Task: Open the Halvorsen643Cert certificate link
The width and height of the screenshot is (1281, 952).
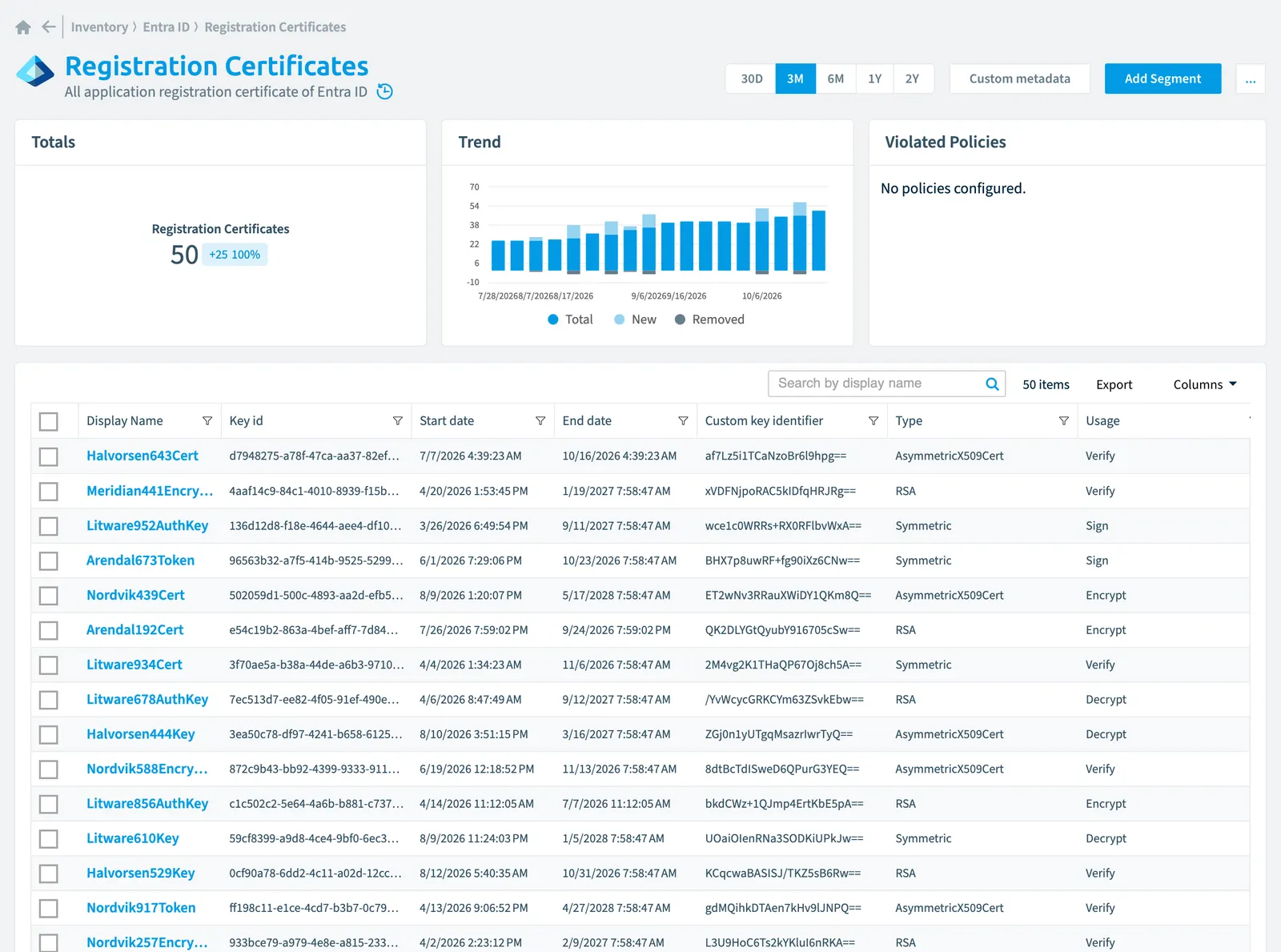Action: coord(143,456)
